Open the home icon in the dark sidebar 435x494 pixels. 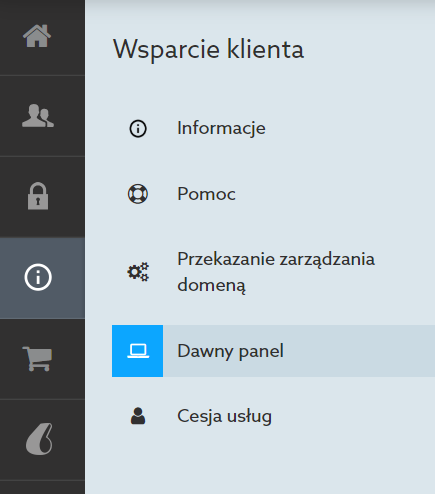(37, 36)
